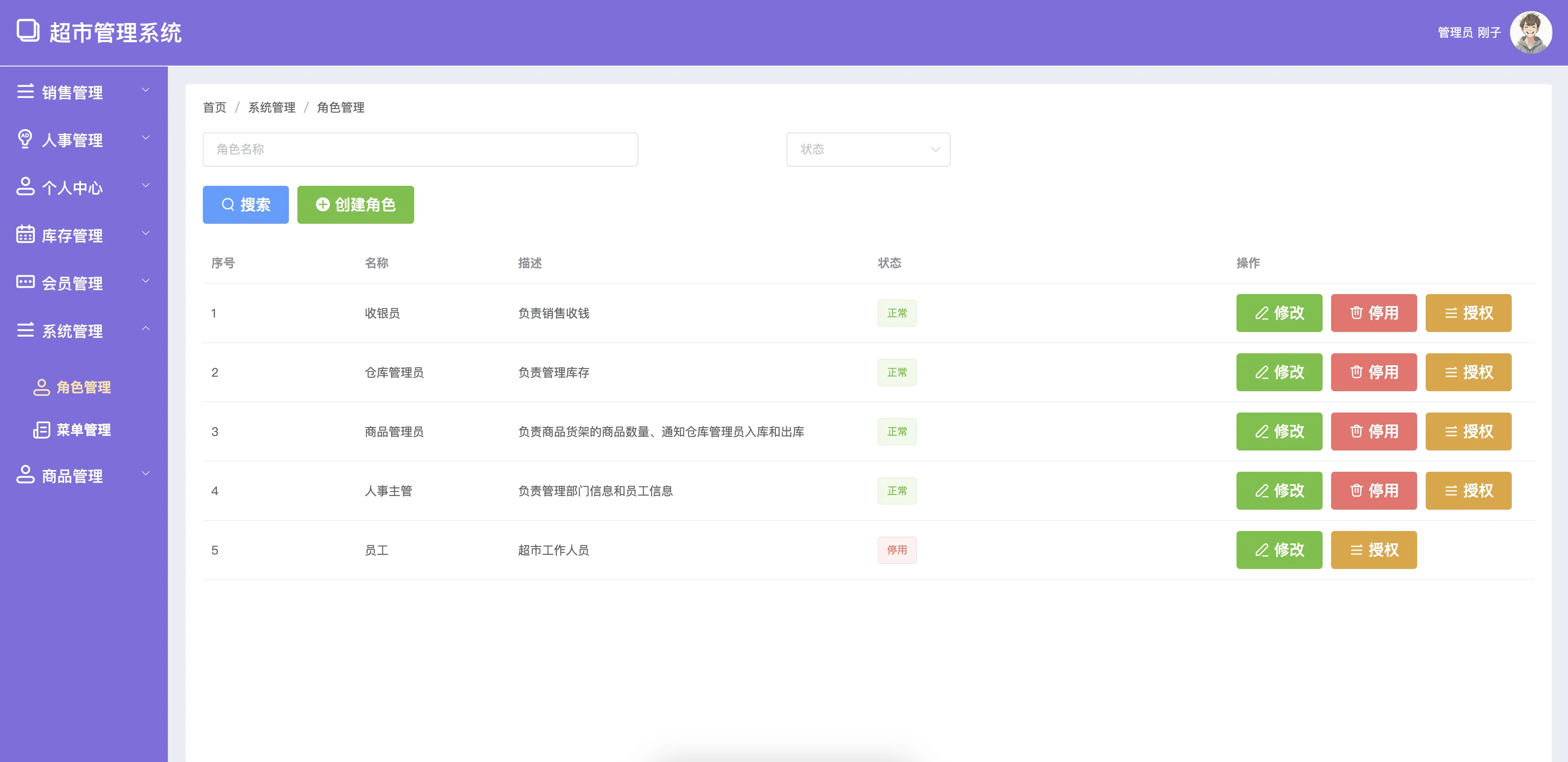
Task: Click 授权 for the 员工 role
Action: (x=1373, y=550)
